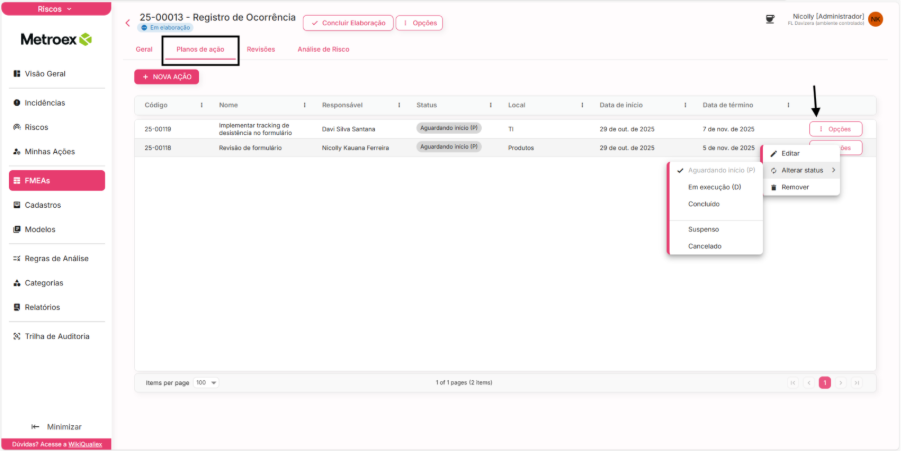
Task: Expand the Alterar status submenu
Action: [802, 170]
